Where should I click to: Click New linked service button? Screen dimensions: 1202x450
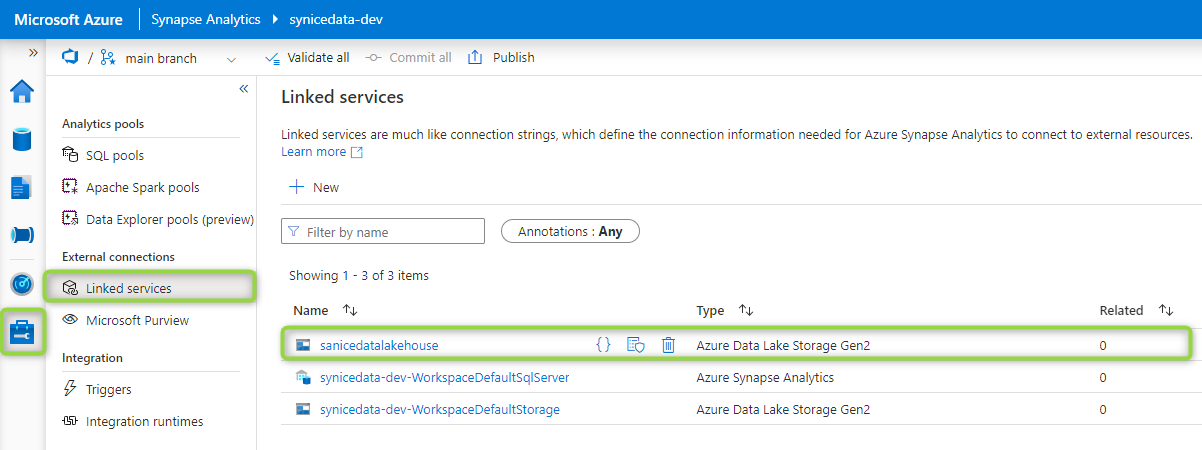314,187
